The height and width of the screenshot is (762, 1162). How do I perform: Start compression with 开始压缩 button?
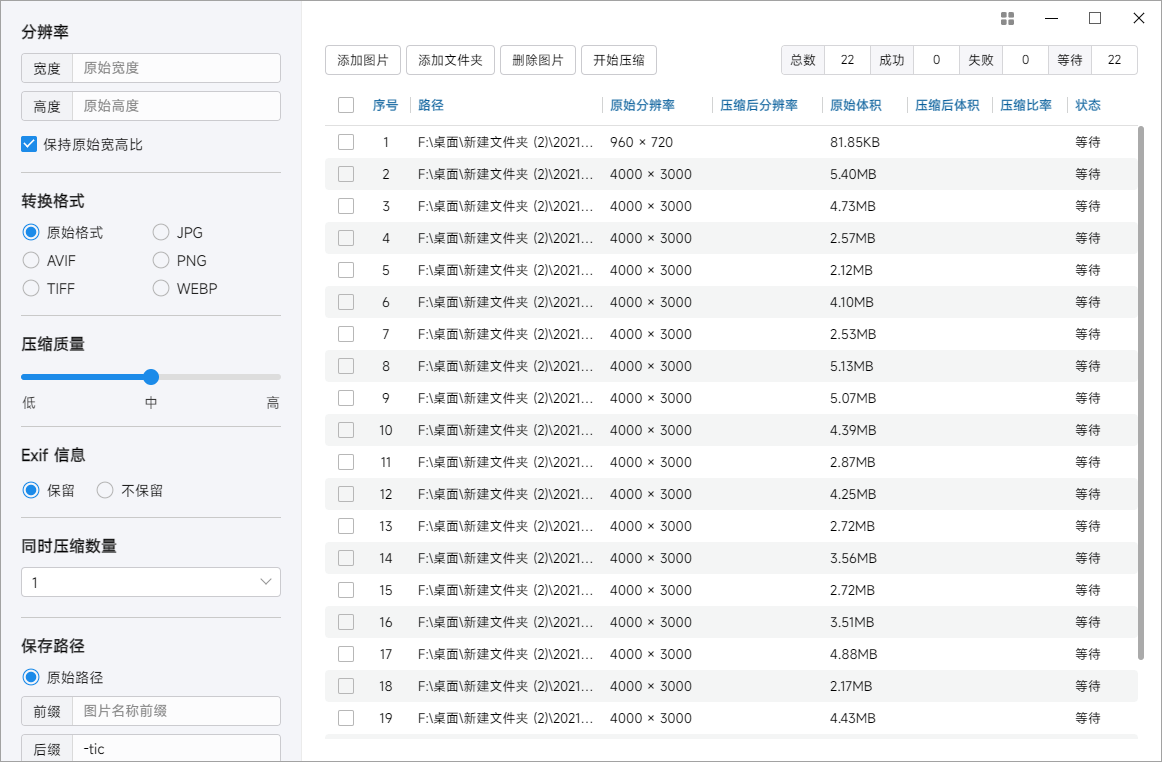619,60
